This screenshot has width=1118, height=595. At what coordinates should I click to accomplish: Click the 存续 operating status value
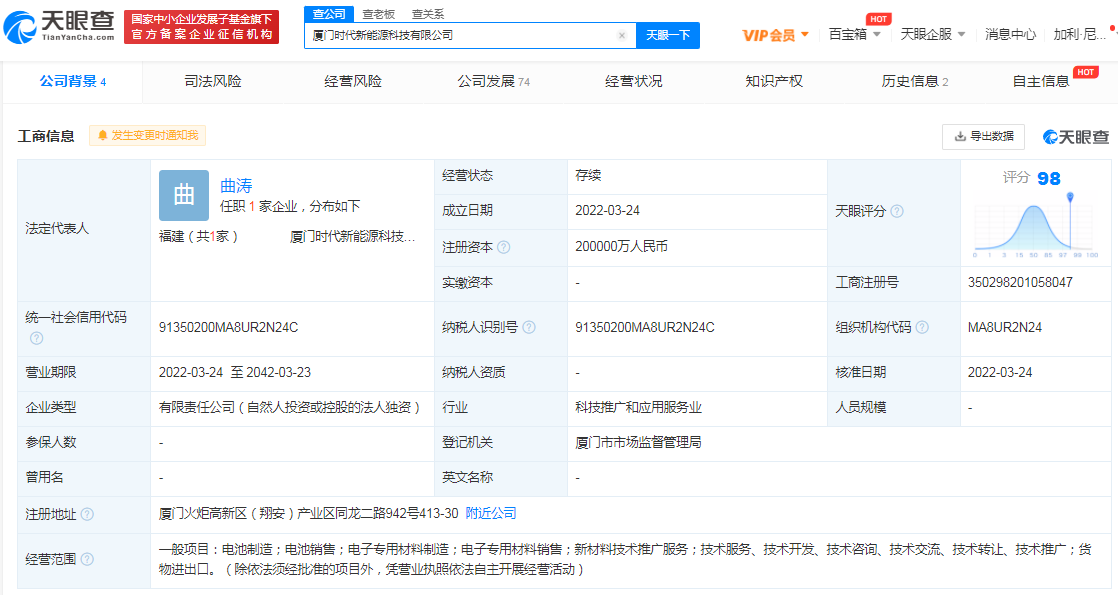point(588,176)
